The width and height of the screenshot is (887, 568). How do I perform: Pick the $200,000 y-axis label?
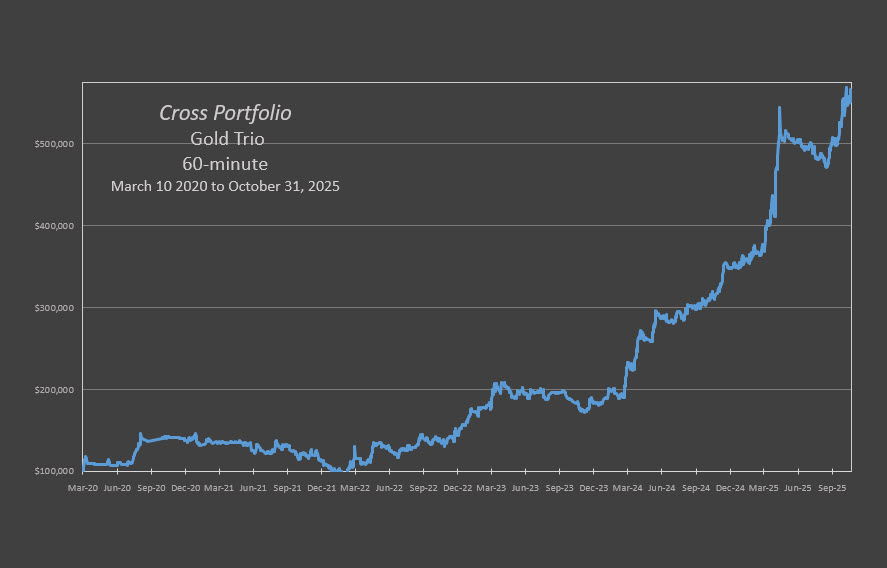pos(54,390)
